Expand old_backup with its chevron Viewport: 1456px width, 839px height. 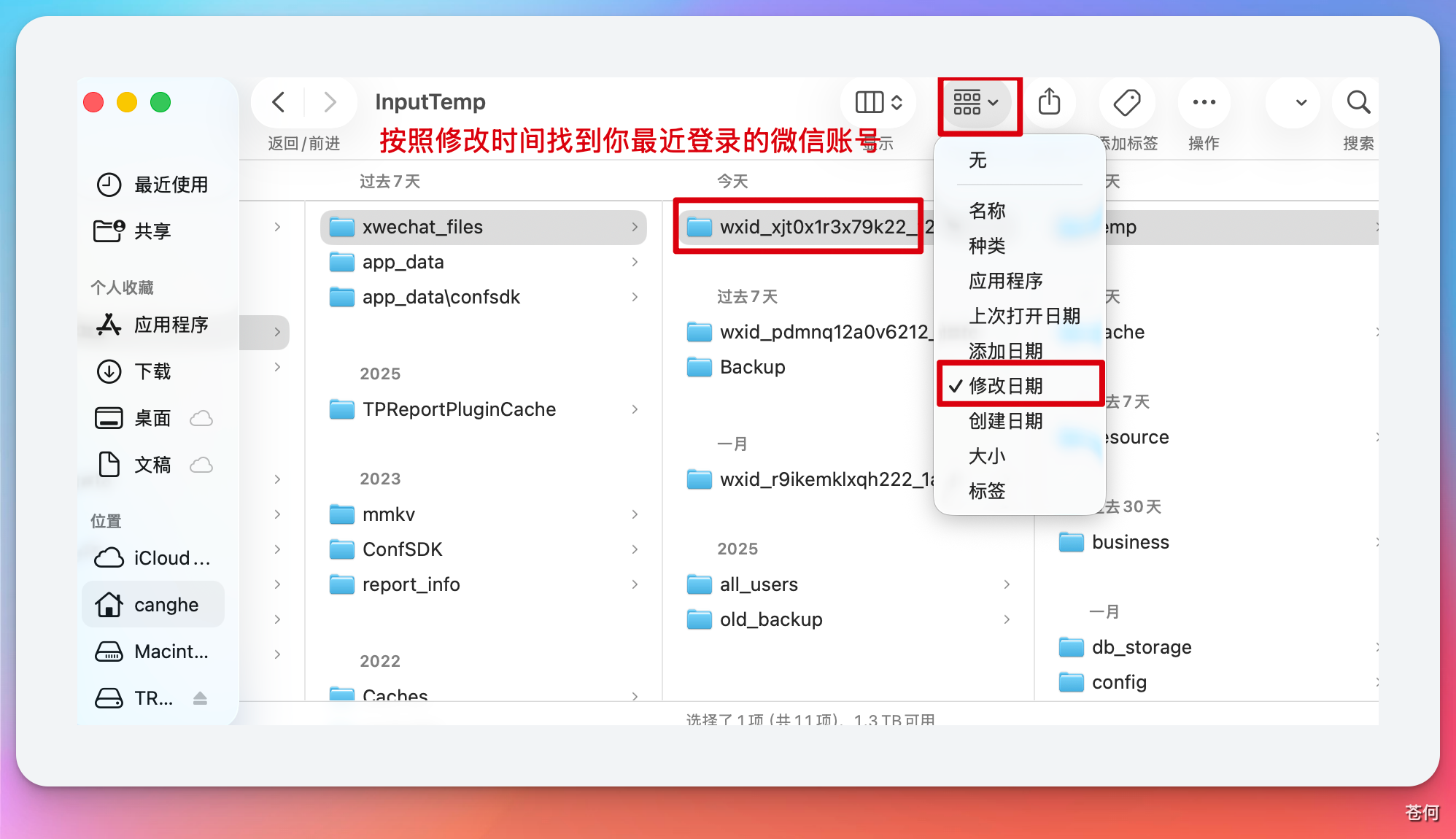(x=1007, y=619)
